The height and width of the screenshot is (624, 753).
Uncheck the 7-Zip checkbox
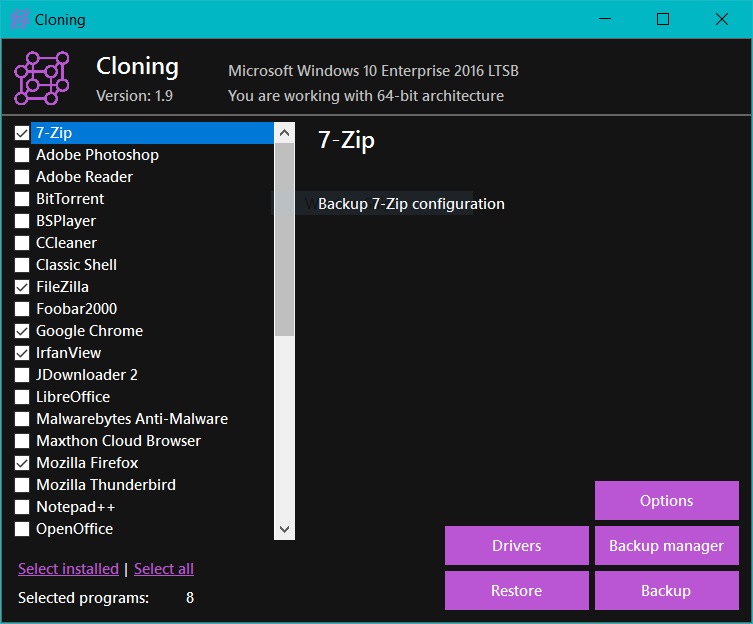point(22,133)
